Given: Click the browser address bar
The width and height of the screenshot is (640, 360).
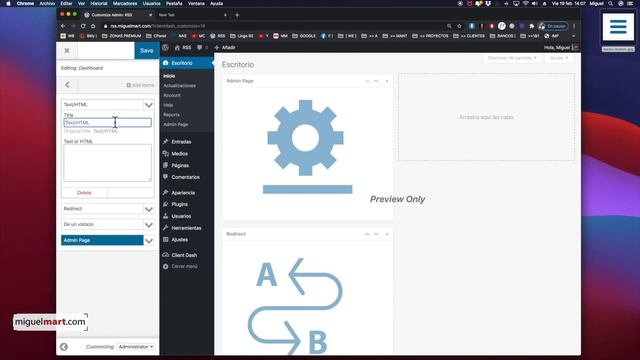Looking at the screenshot, I should click(x=273, y=26).
